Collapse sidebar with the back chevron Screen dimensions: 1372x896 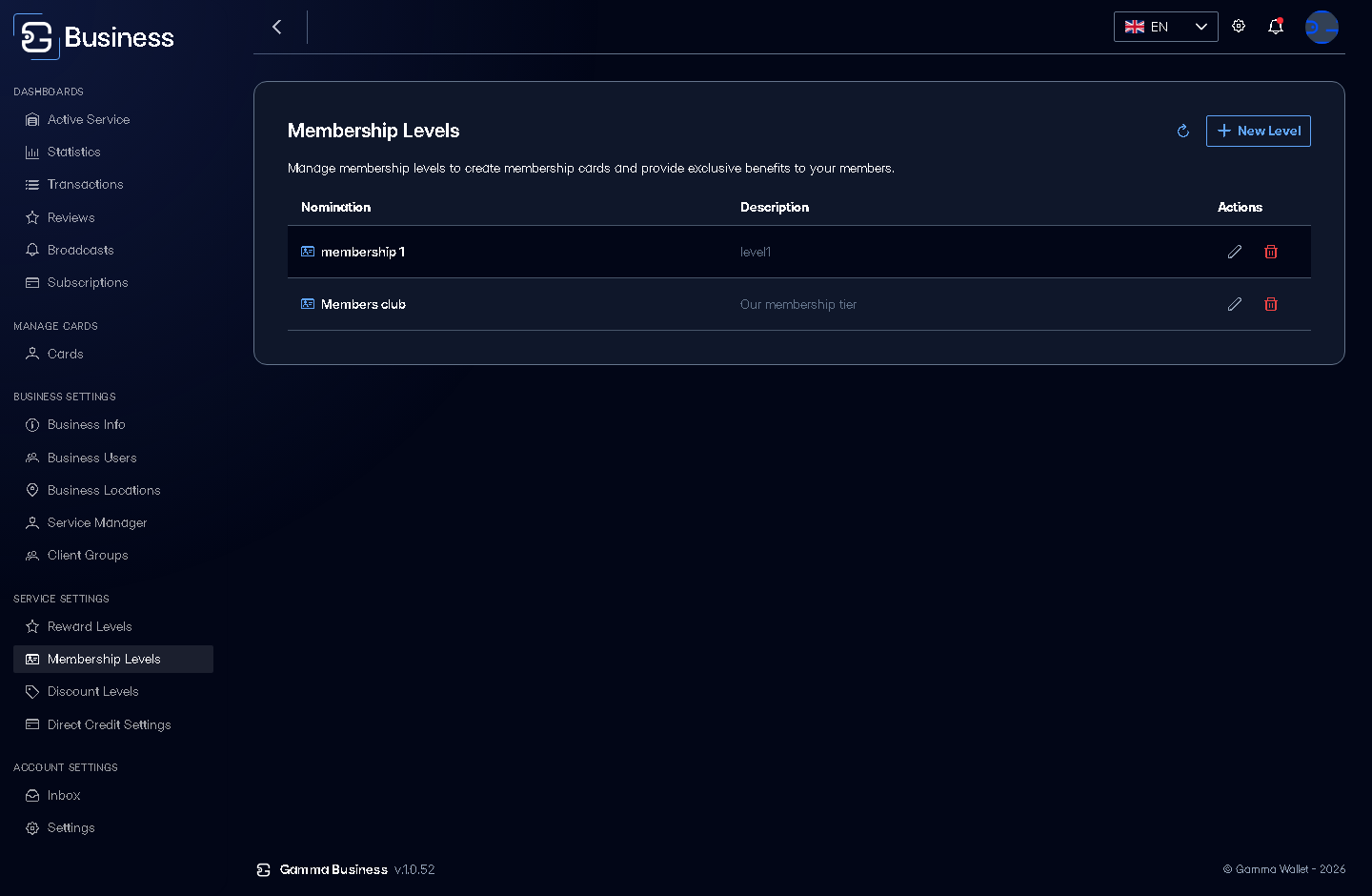(x=277, y=27)
